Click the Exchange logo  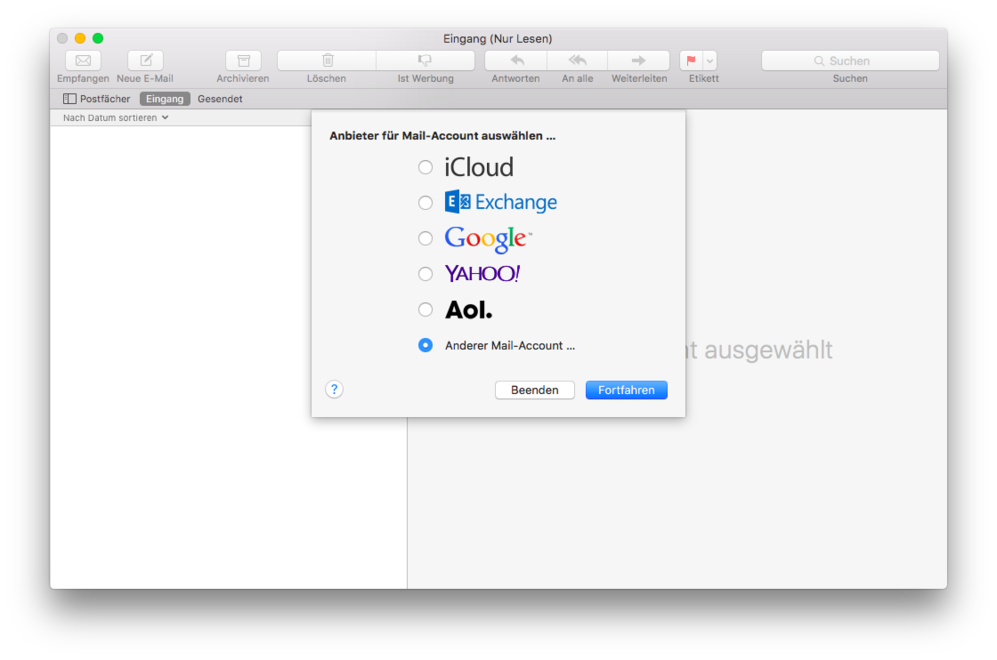[500, 202]
